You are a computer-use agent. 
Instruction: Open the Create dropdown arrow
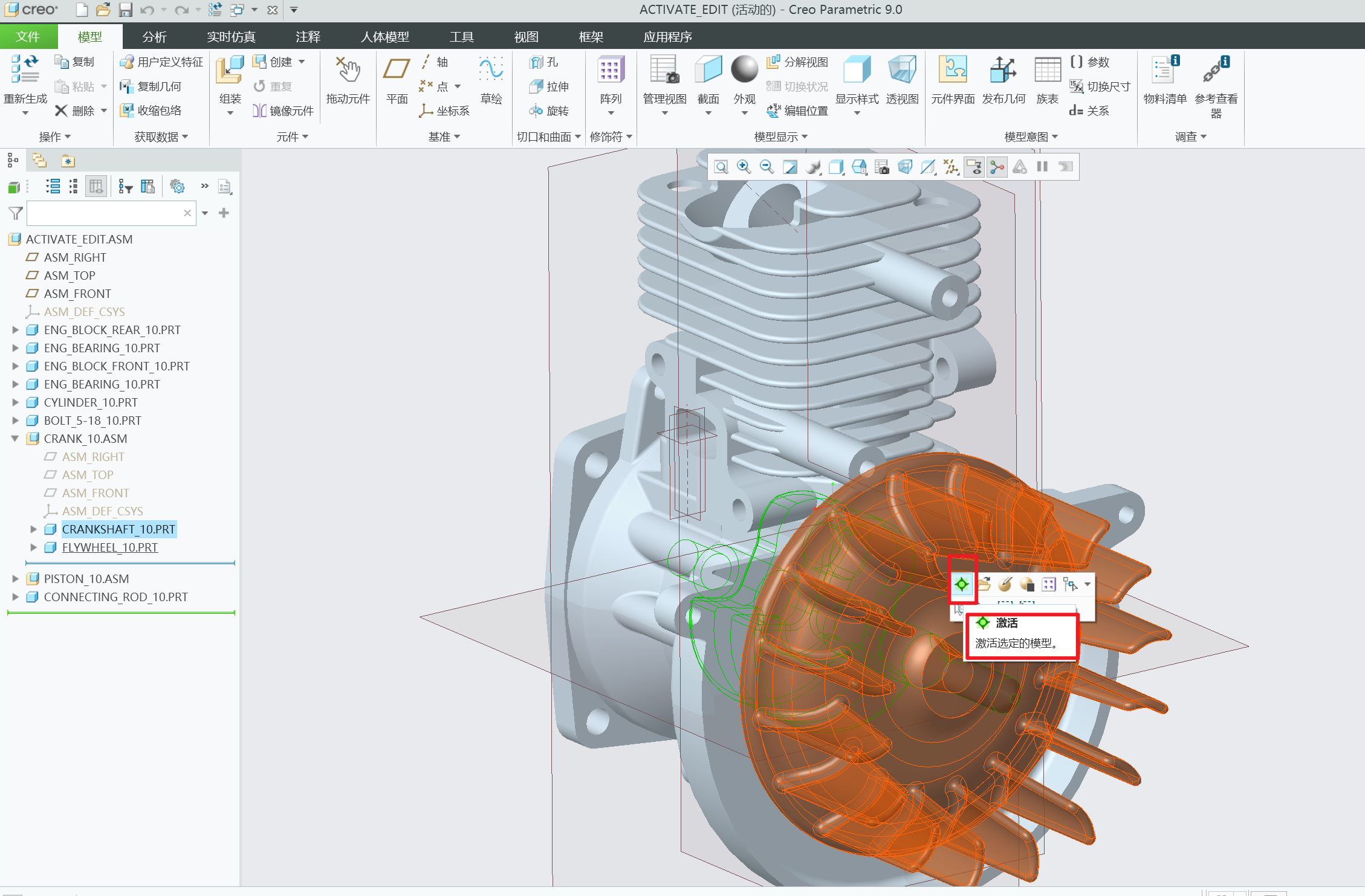302,62
